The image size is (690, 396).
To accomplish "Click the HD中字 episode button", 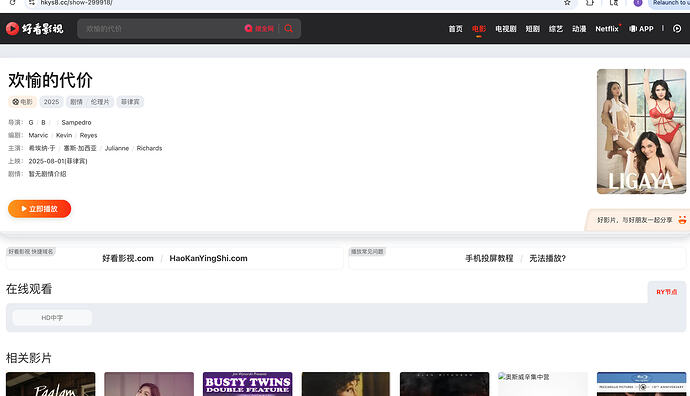I will pos(52,318).
